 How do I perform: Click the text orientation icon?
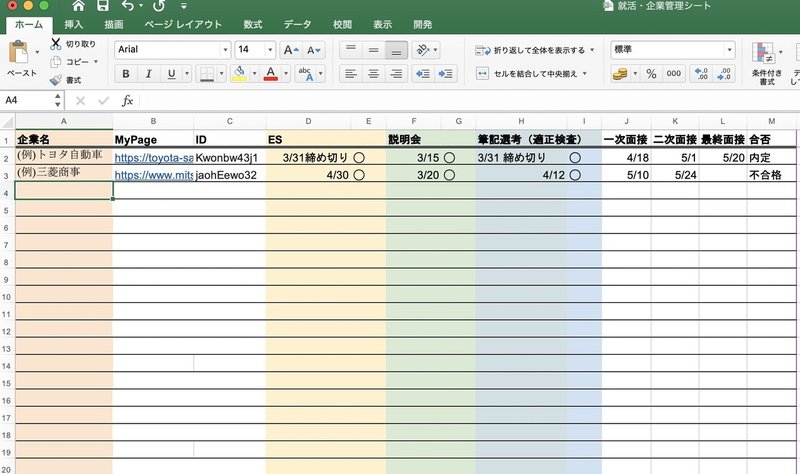click(x=422, y=50)
